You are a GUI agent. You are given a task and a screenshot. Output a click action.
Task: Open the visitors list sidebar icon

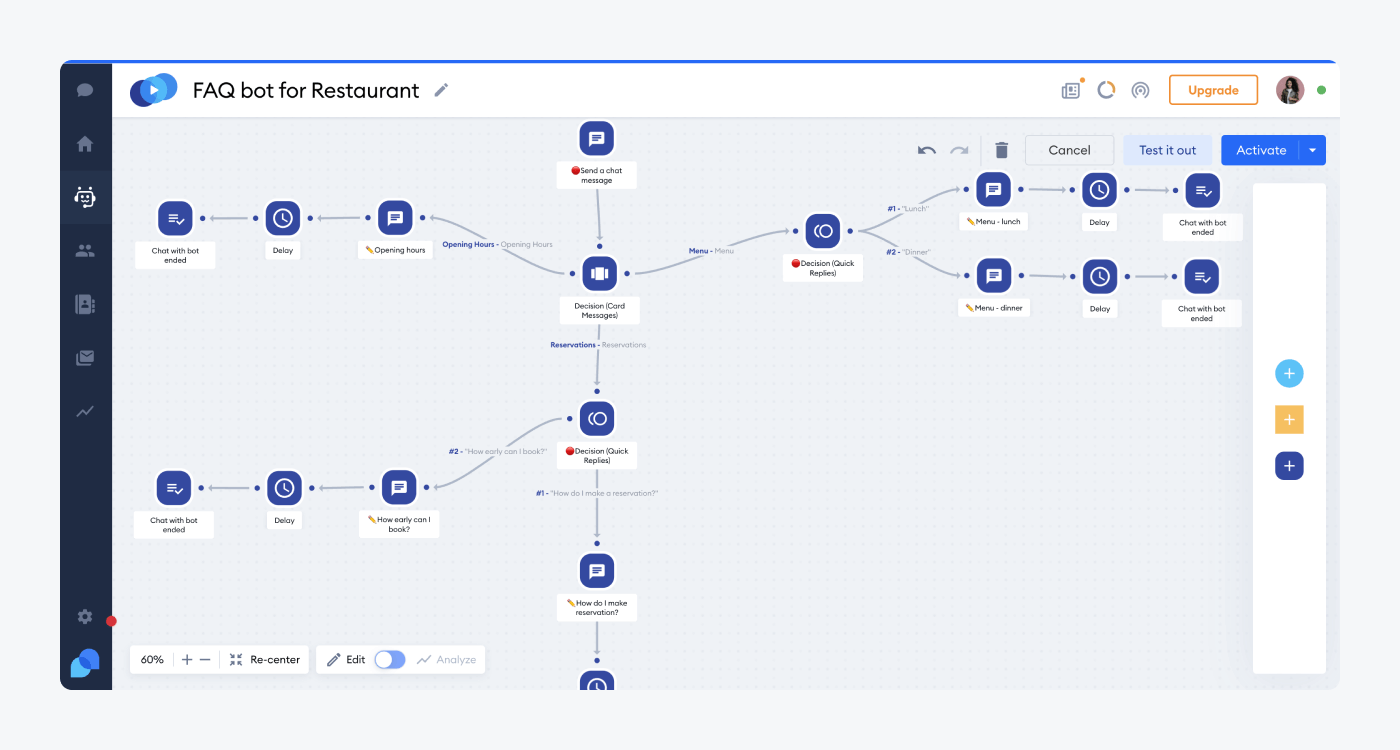click(85, 251)
